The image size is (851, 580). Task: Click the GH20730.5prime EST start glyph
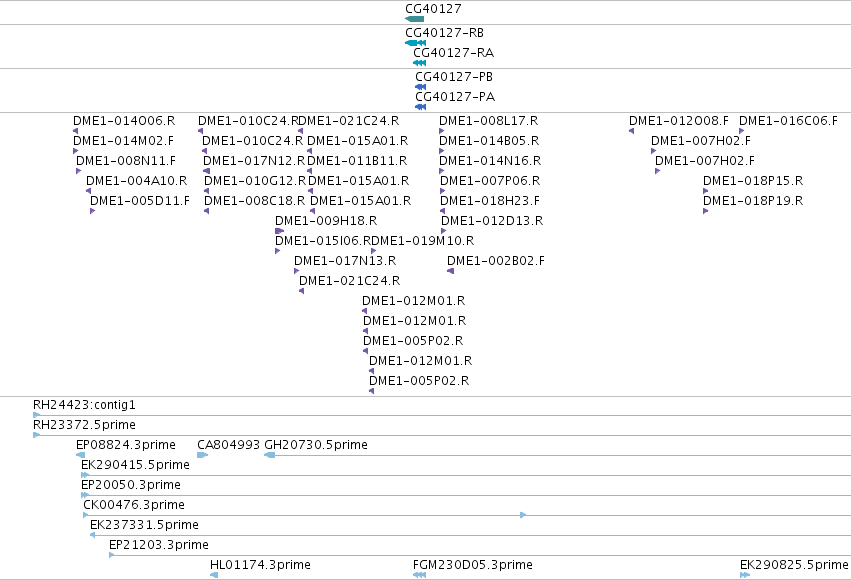pos(270,455)
